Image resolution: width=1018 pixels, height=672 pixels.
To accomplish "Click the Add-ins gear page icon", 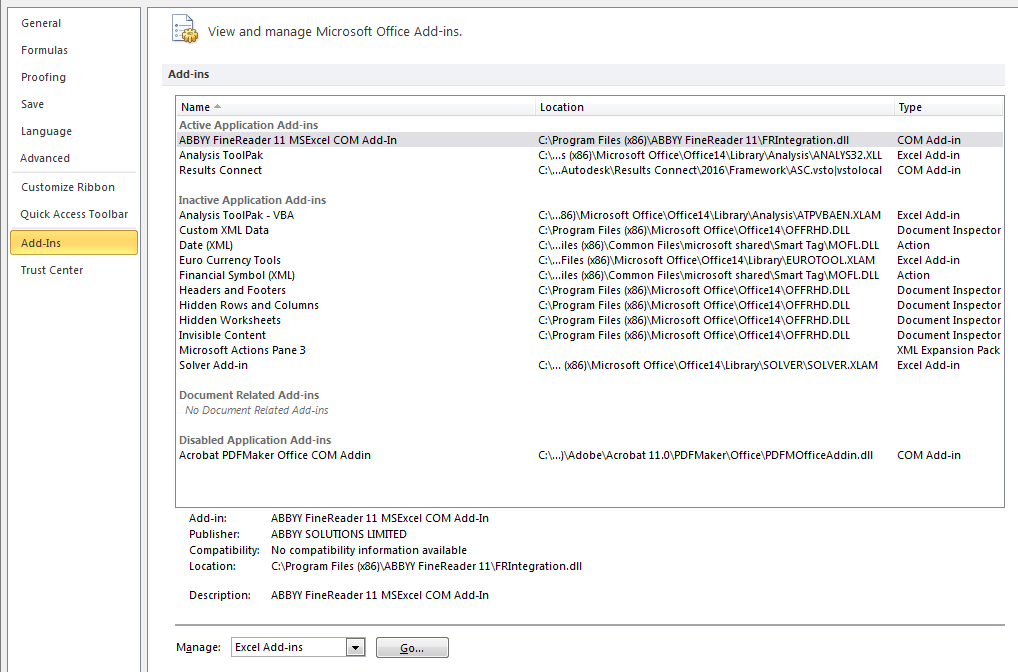I will (184, 29).
